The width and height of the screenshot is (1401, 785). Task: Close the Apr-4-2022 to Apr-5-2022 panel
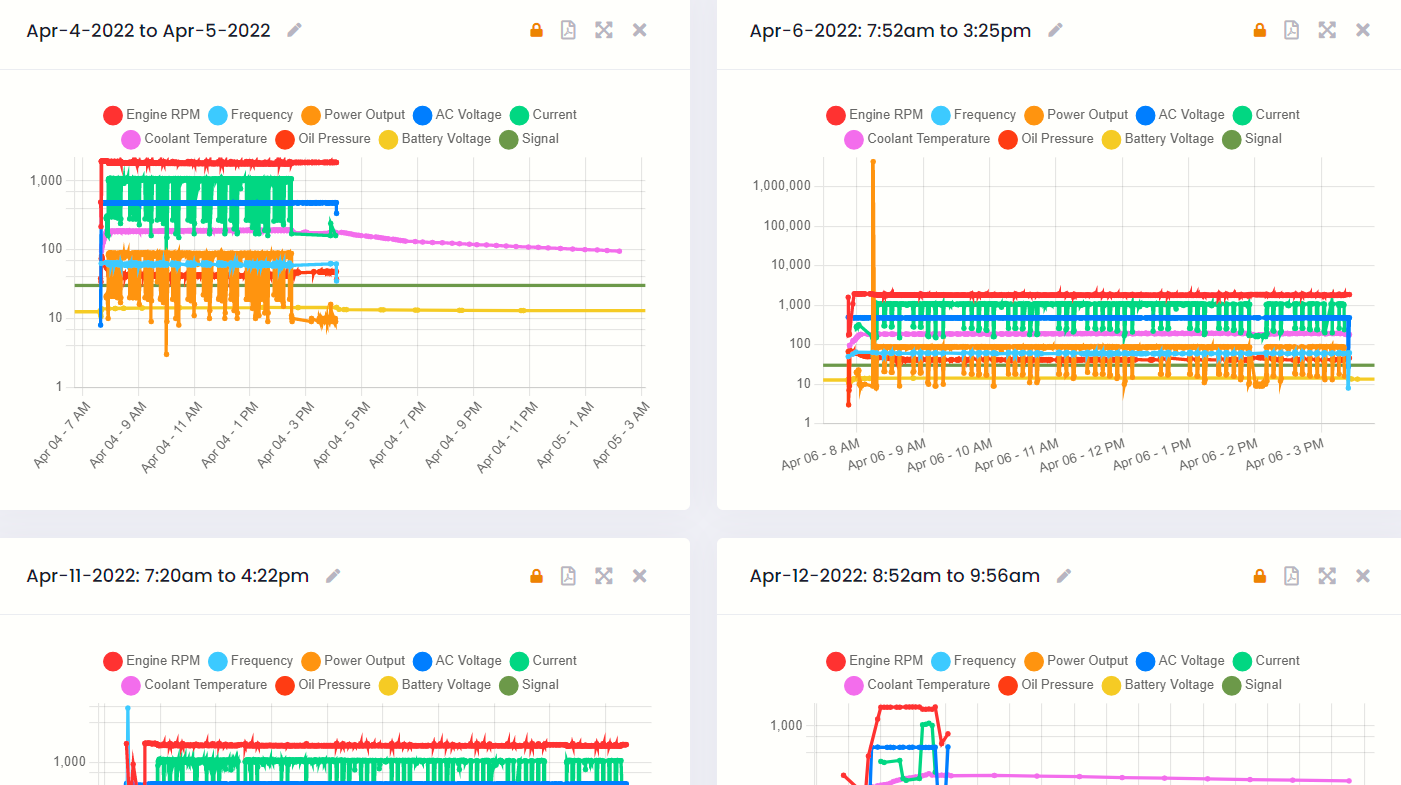coord(640,30)
